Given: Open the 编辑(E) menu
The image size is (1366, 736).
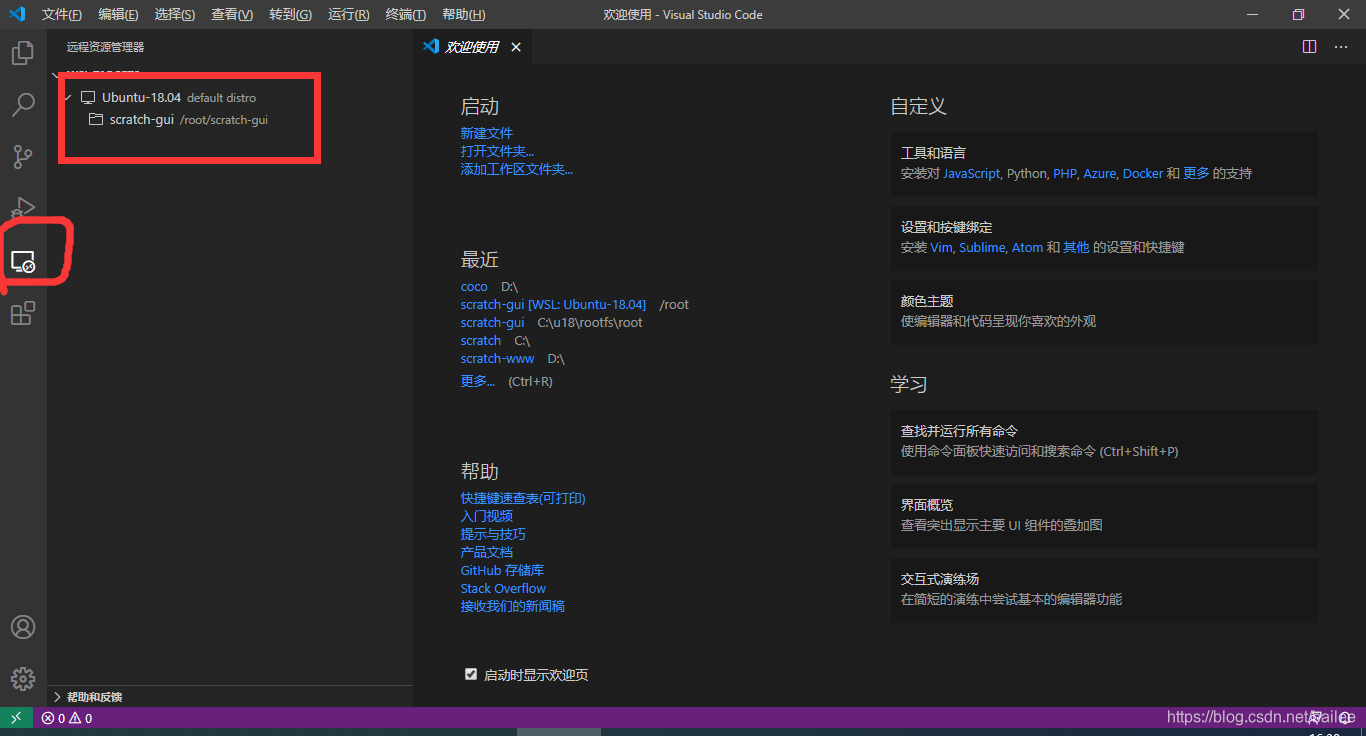Looking at the screenshot, I should point(118,15).
